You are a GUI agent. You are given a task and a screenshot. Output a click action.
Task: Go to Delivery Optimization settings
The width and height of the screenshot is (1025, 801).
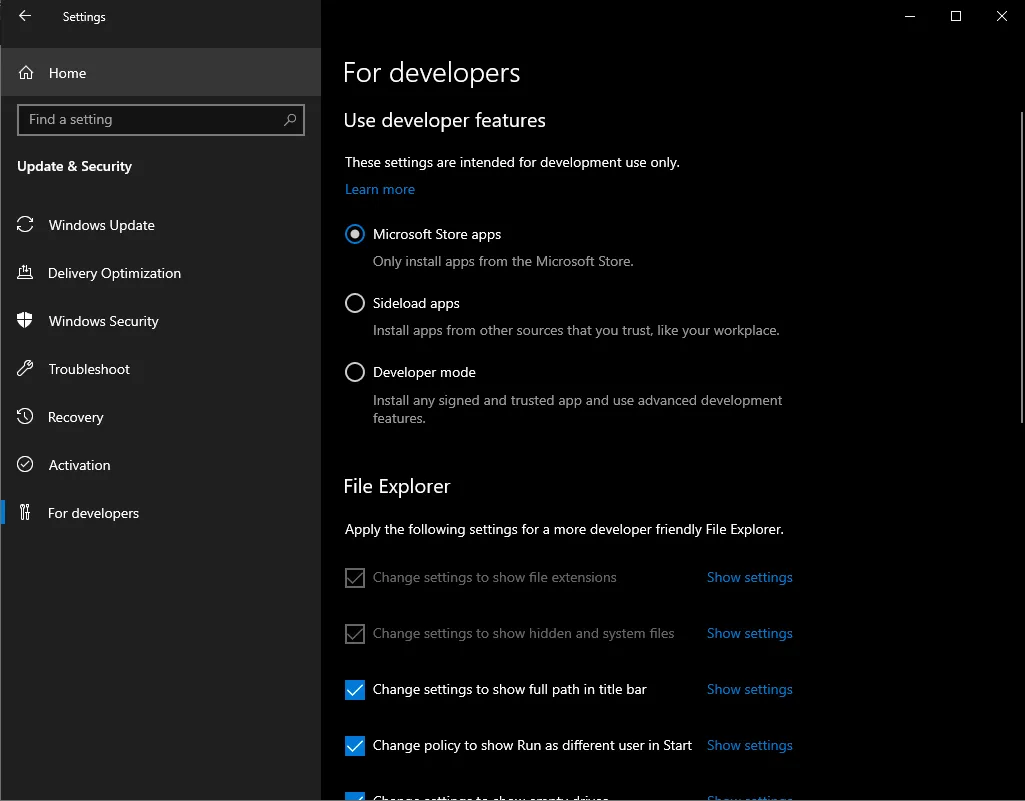coord(161,273)
